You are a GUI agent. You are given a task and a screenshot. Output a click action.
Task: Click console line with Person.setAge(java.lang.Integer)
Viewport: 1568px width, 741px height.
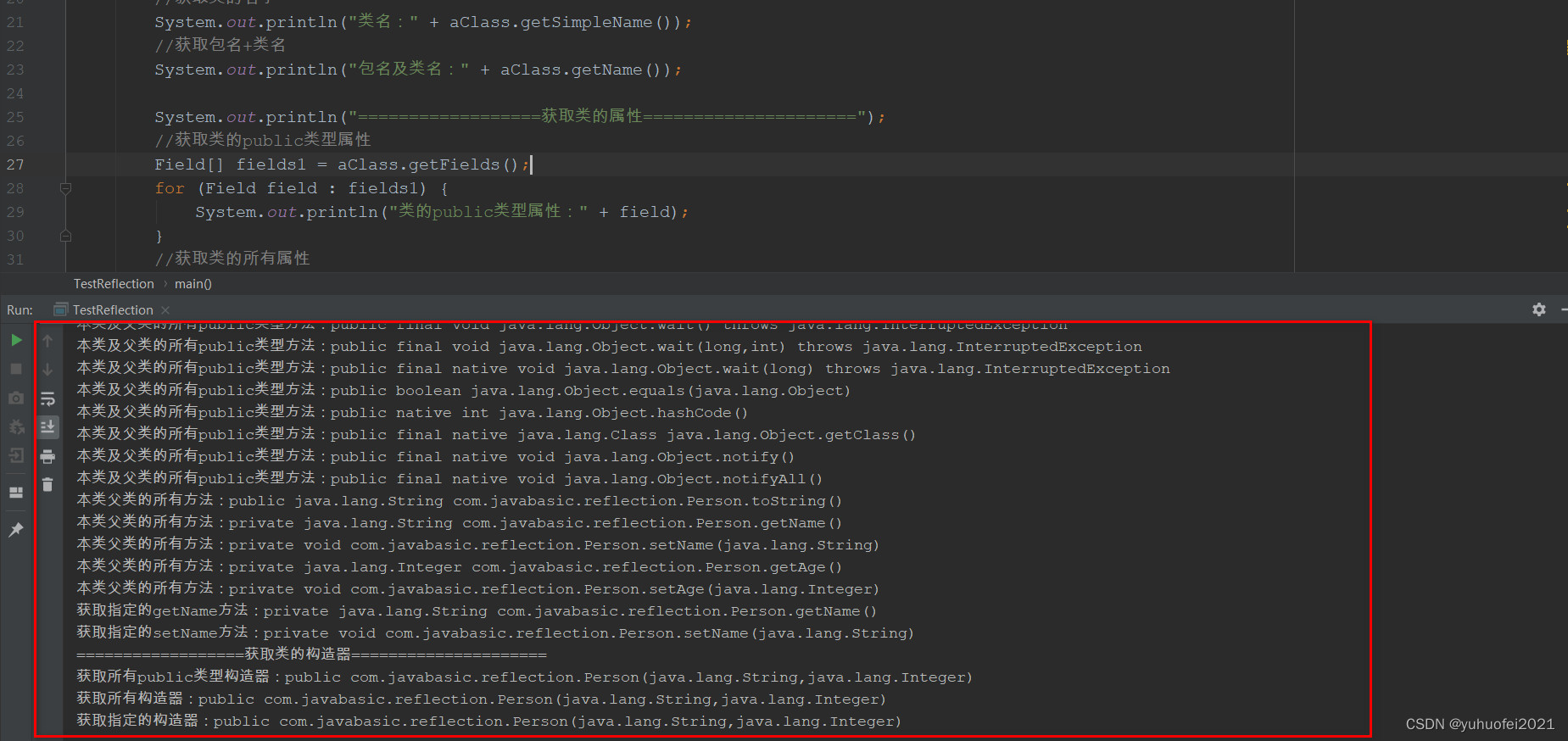click(477, 589)
